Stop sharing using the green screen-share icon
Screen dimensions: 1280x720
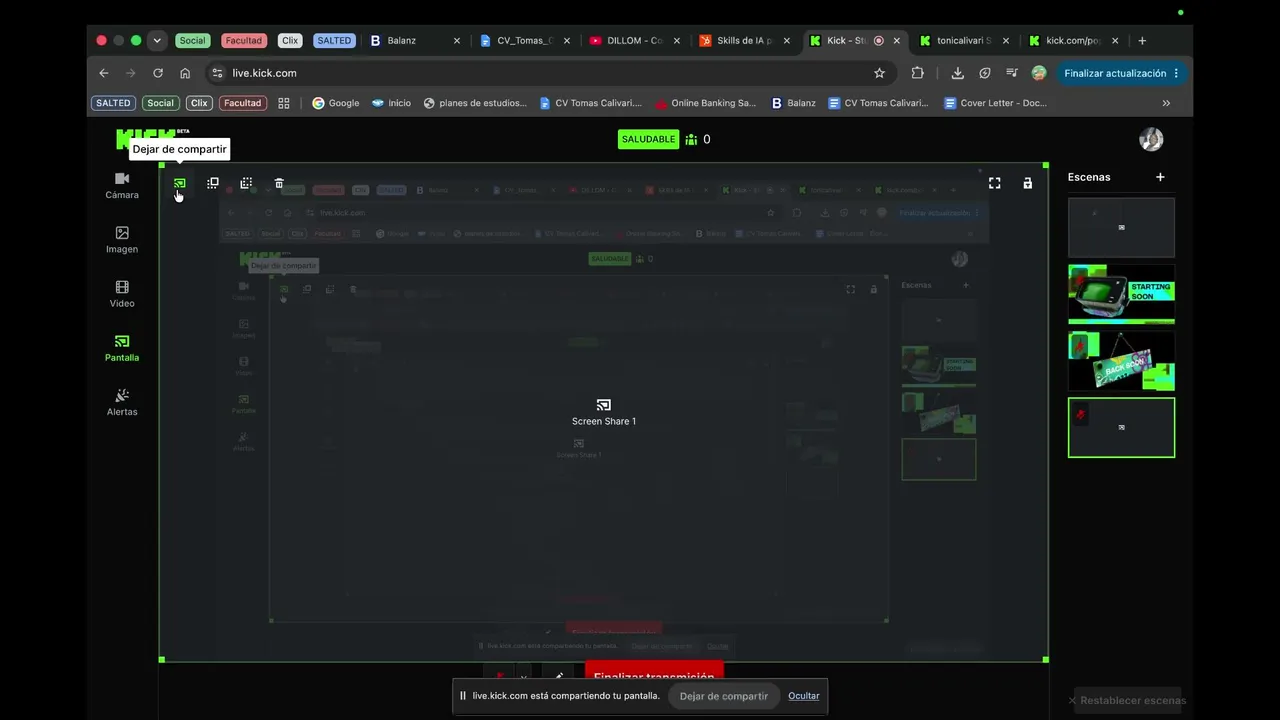pyautogui.click(x=180, y=183)
